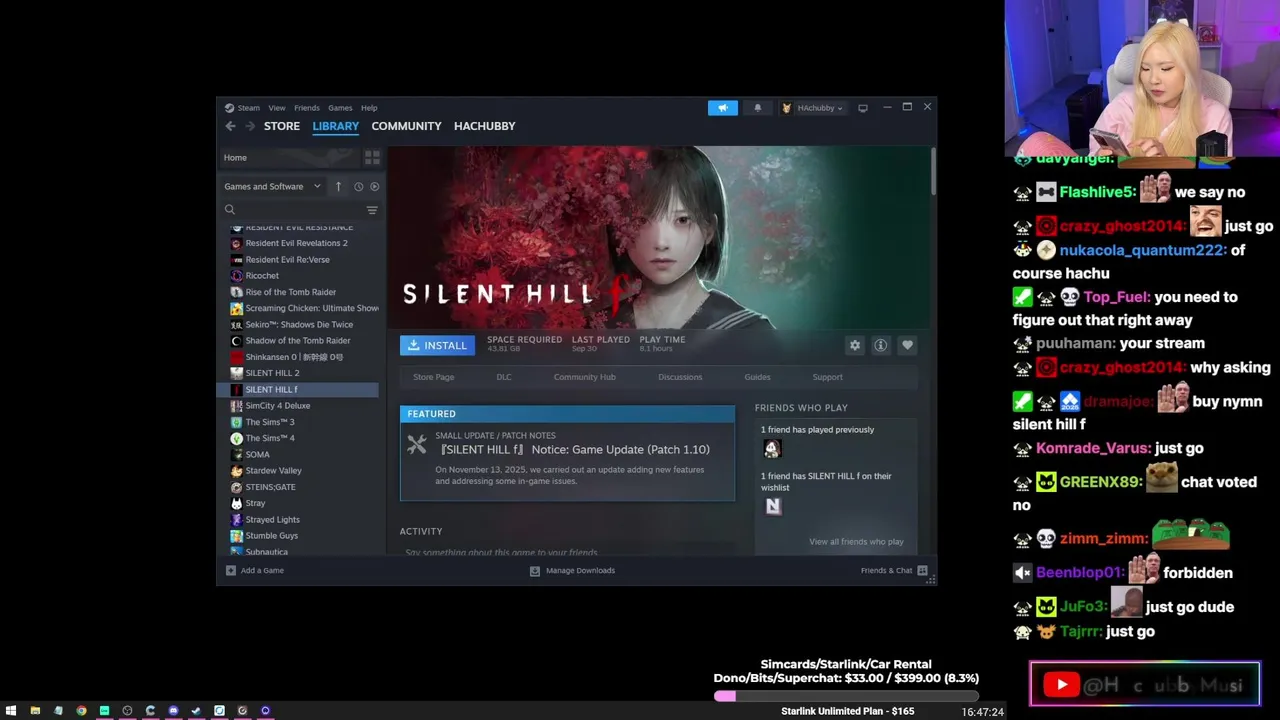The width and height of the screenshot is (1280, 720).
Task: Click the Add a Game plus icon
Action: 231,570
